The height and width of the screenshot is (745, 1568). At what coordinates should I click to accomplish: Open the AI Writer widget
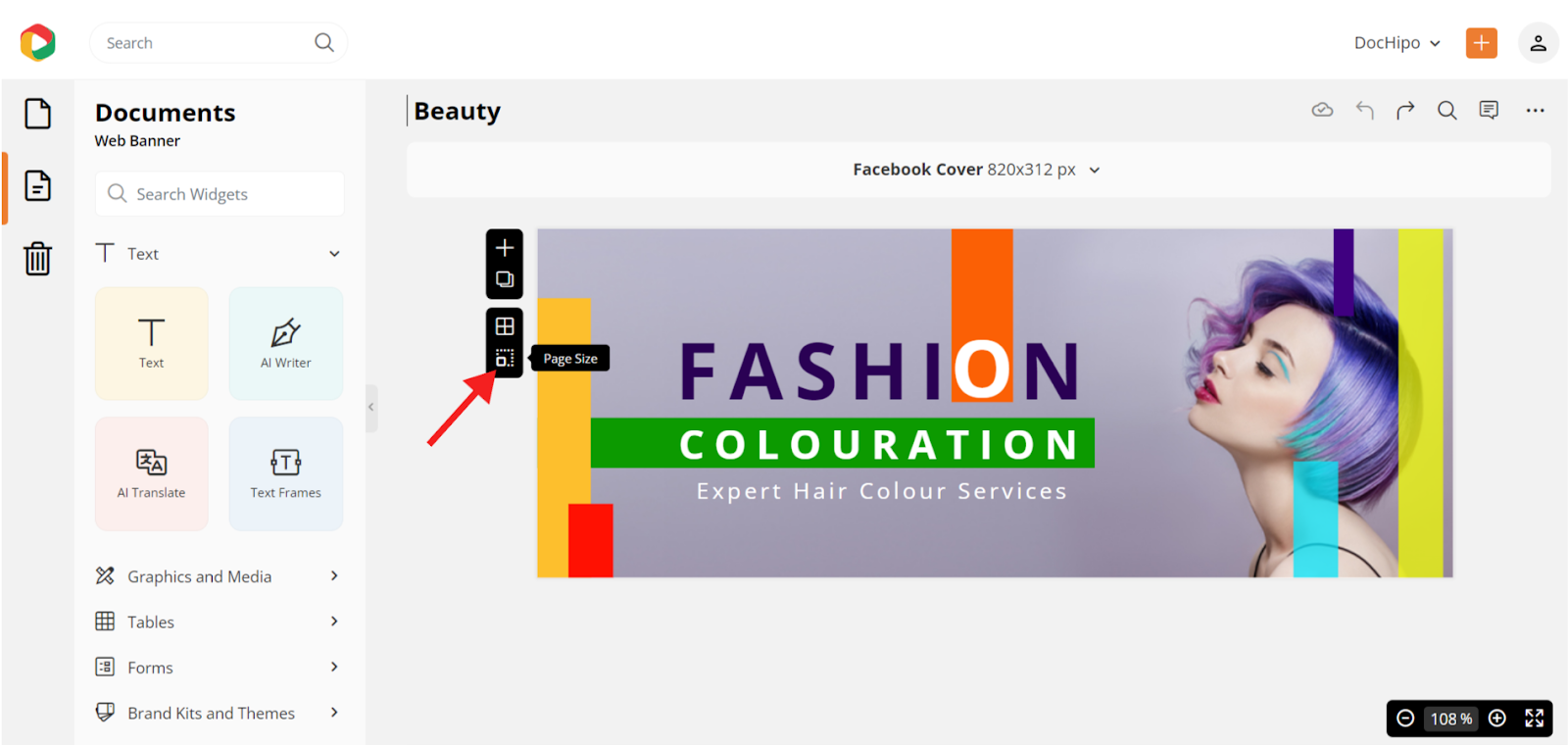click(x=286, y=343)
